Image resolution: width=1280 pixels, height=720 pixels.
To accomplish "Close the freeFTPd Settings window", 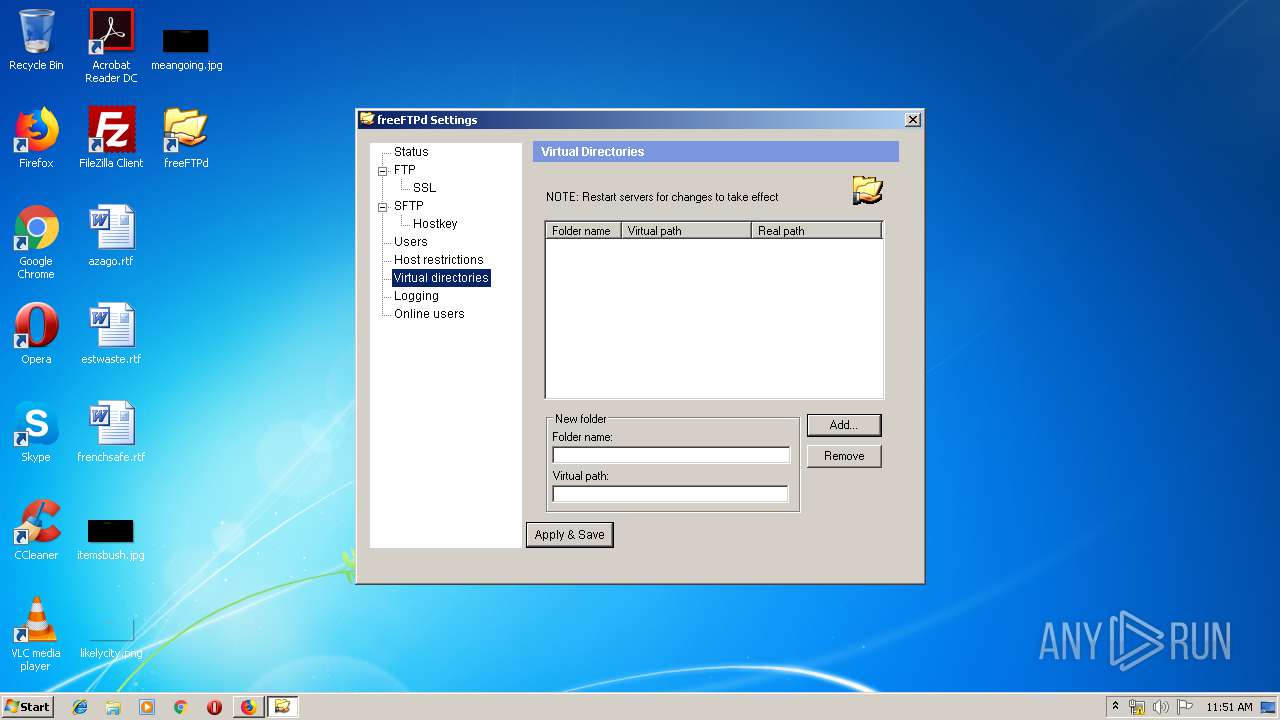I will (x=912, y=120).
